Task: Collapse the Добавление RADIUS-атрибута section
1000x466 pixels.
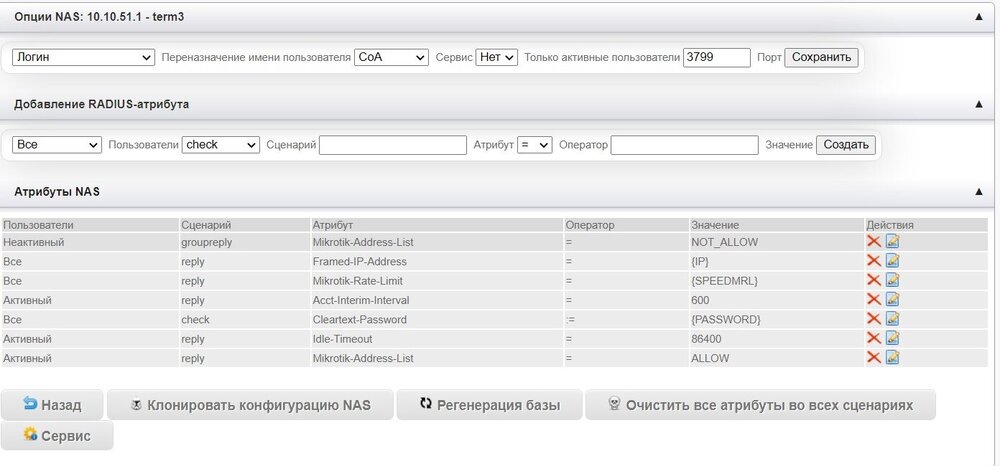Action: pyautogui.click(x=978, y=104)
